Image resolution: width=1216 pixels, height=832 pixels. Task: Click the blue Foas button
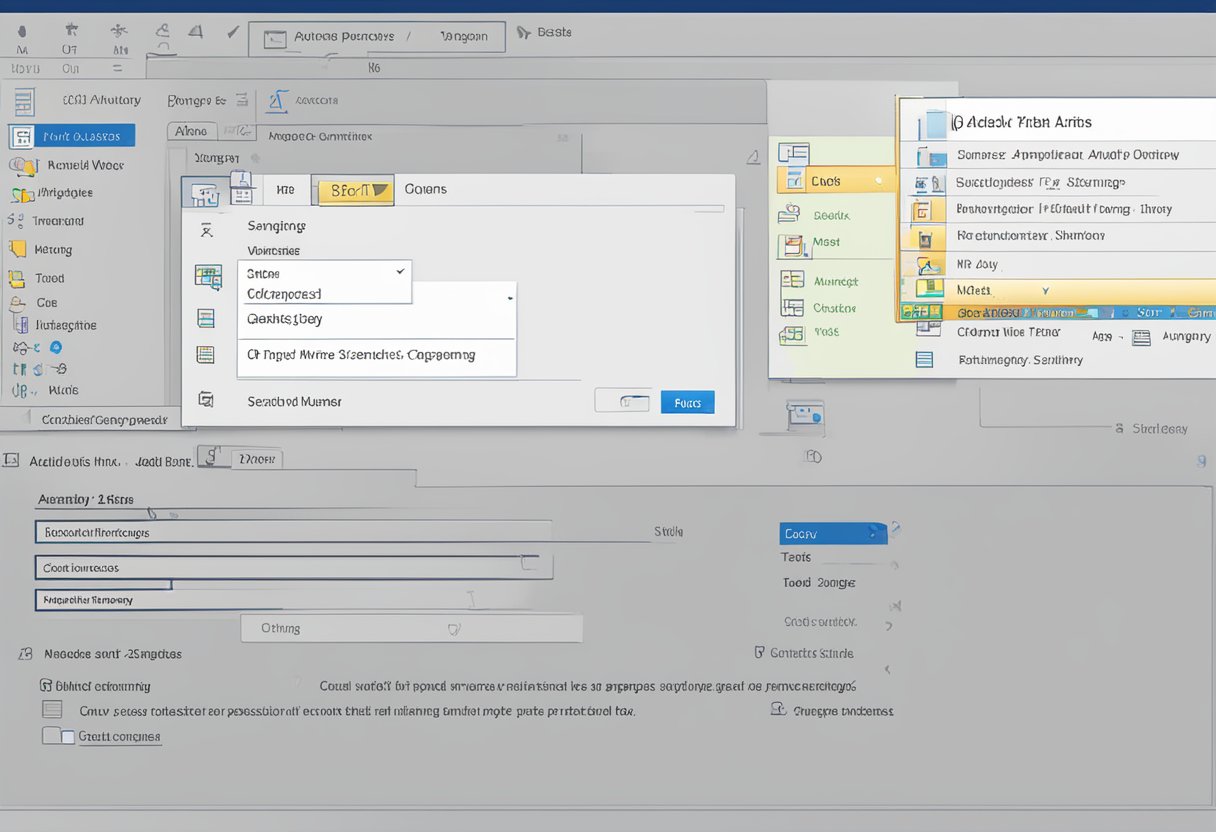[687, 402]
